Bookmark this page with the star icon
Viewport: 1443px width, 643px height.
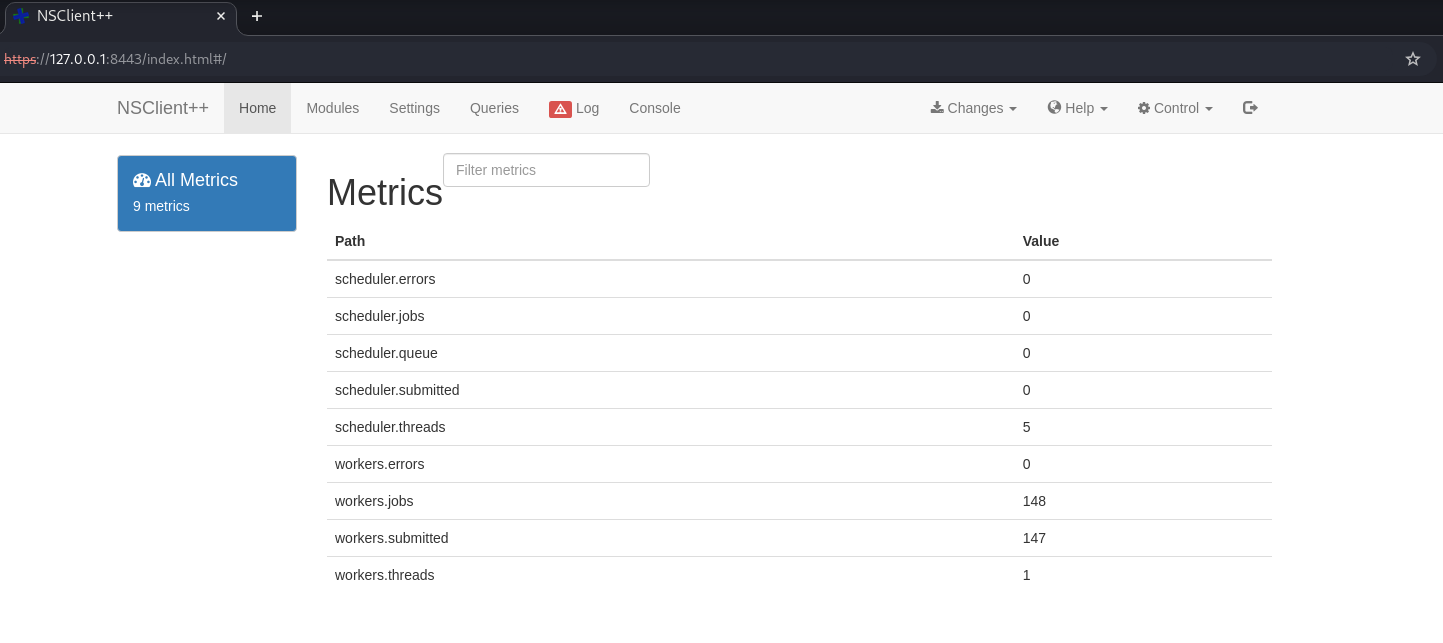[x=1412, y=59]
